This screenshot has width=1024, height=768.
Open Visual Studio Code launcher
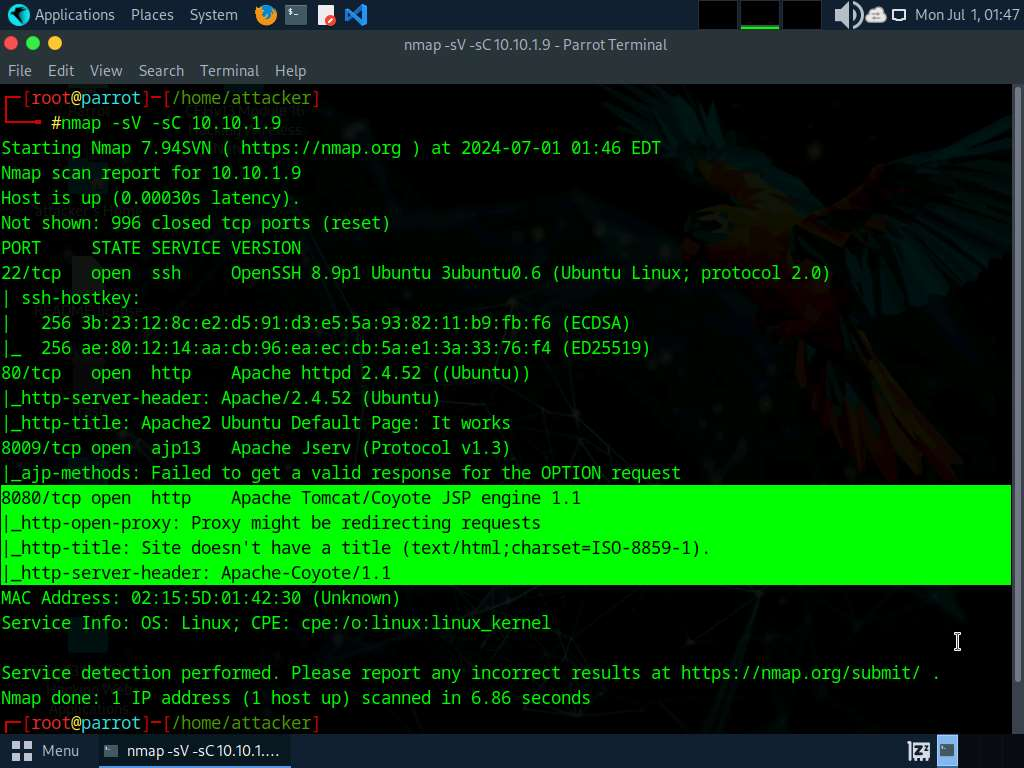[x=355, y=15]
